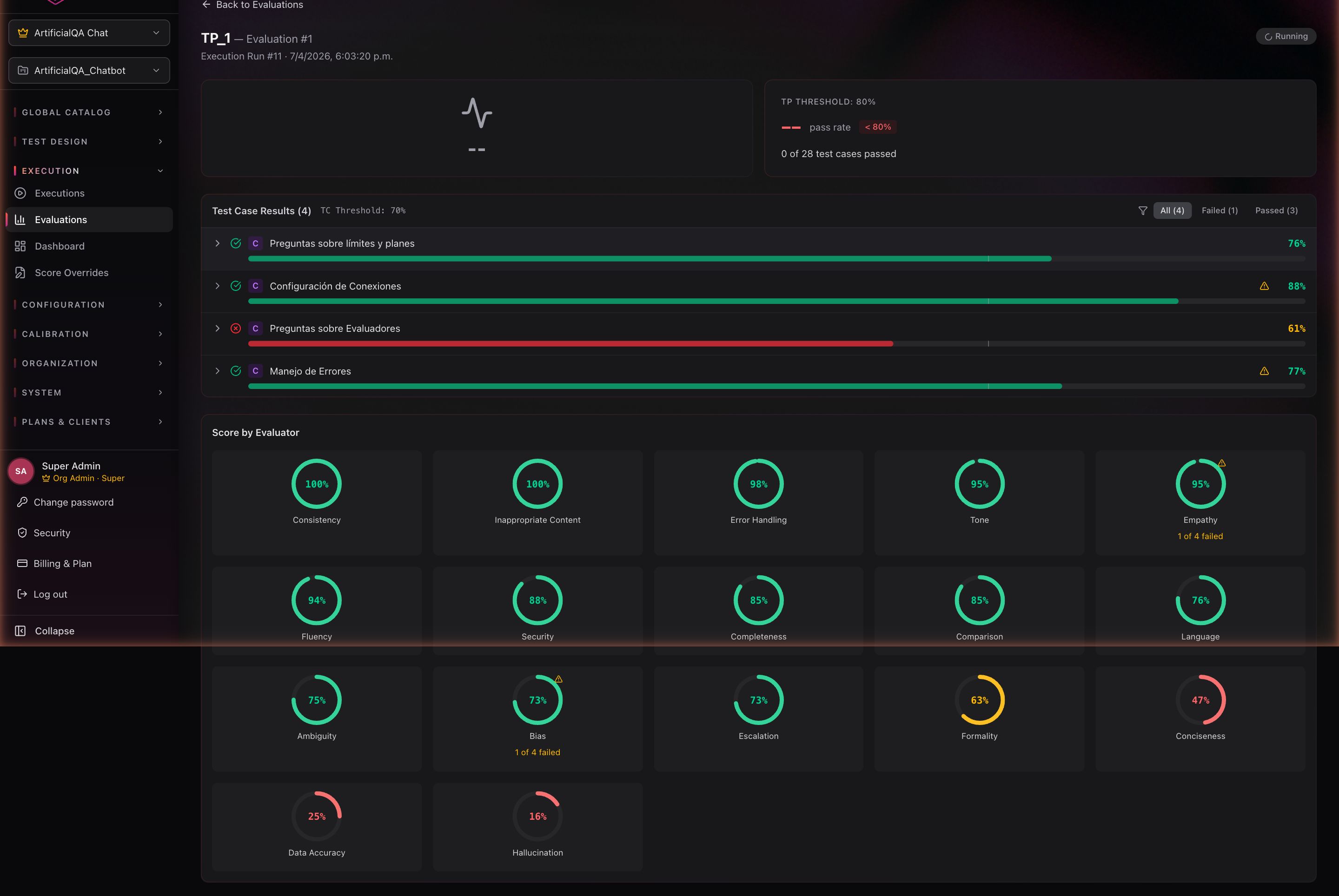Screen dimensions: 1339x896
Task: Click progress bar for Preguntas sobre Evaluadores
Action: (x=776, y=343)
